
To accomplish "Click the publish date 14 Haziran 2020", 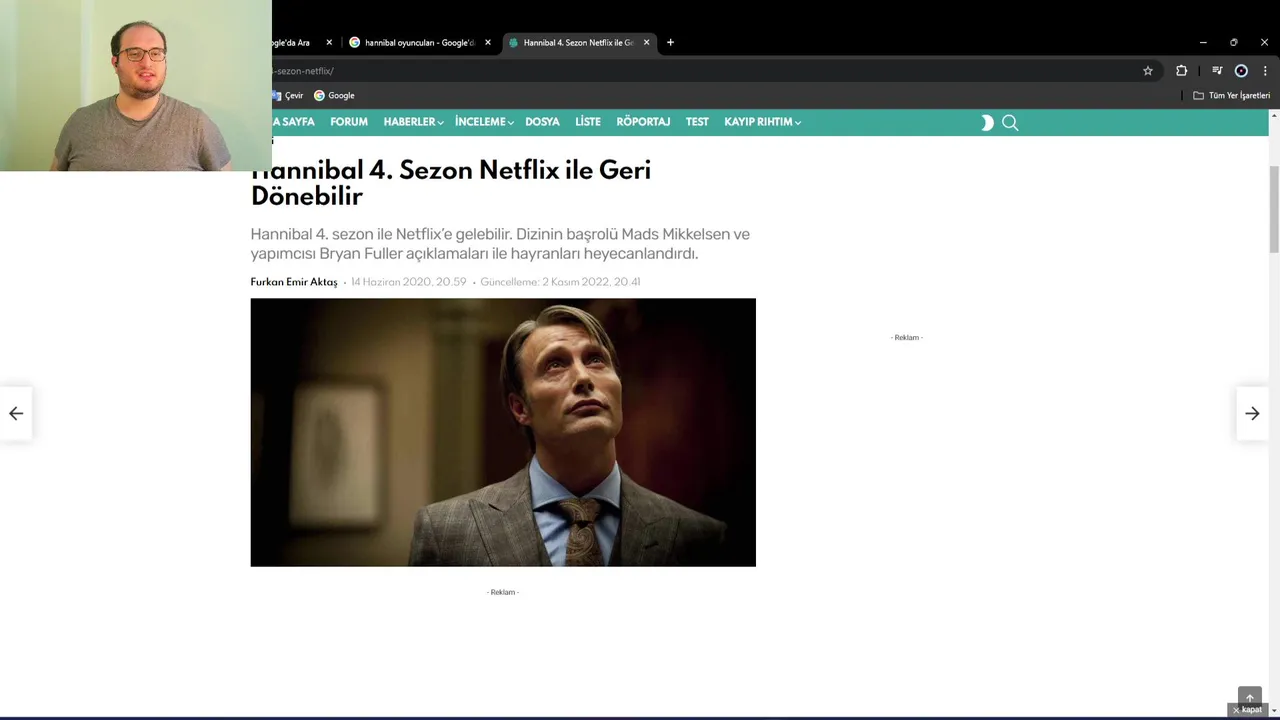I will 408,282.
